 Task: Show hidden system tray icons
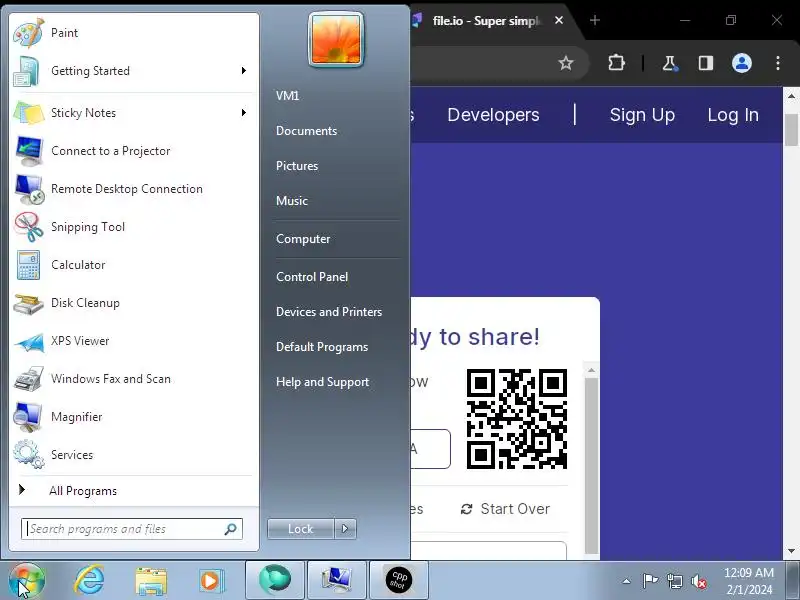pos(627,581)
